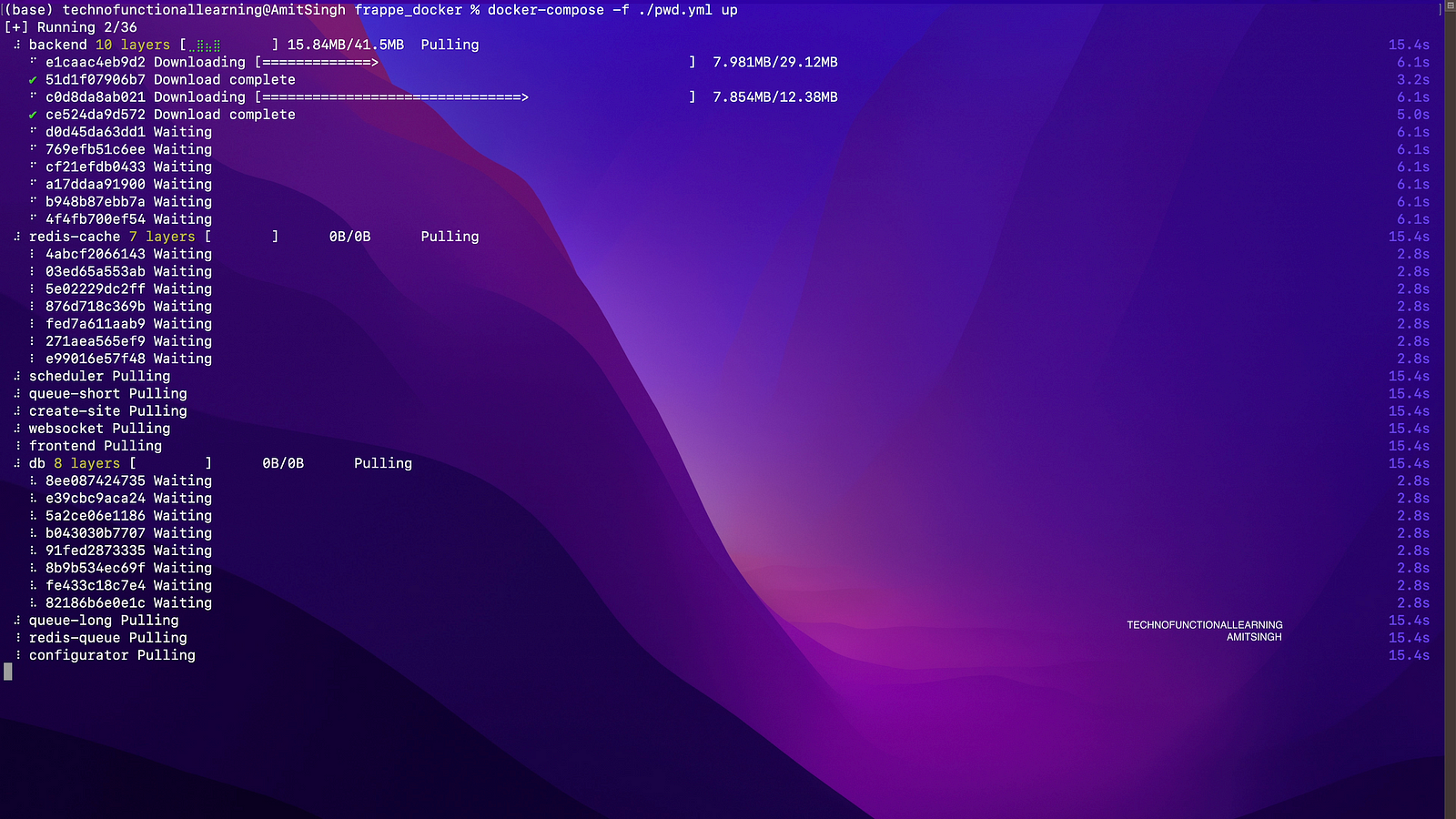Click green checkmark beside layer ce524da9d572
Image resolution: width=1456 pixels, height=819 pixels.
[33, 115]
